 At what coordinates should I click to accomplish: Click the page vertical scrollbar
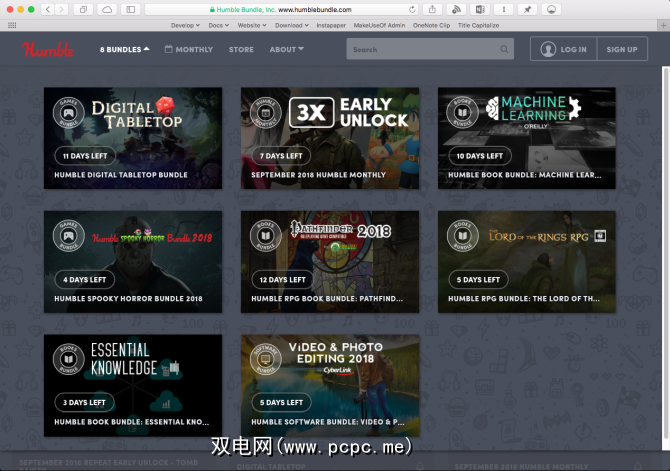click(x=665, y=252)
